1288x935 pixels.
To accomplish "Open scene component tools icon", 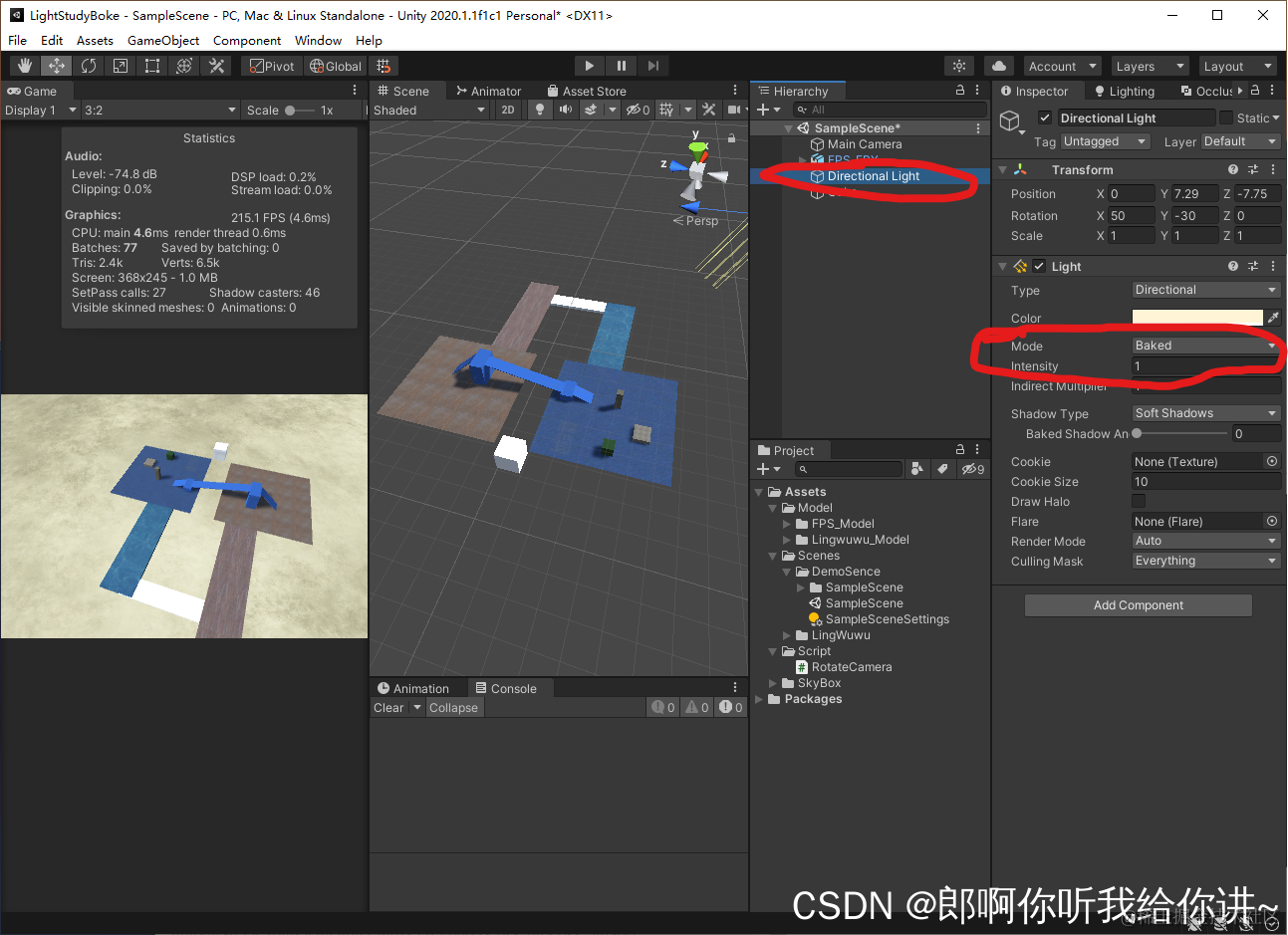I will [x=709, y=110].
